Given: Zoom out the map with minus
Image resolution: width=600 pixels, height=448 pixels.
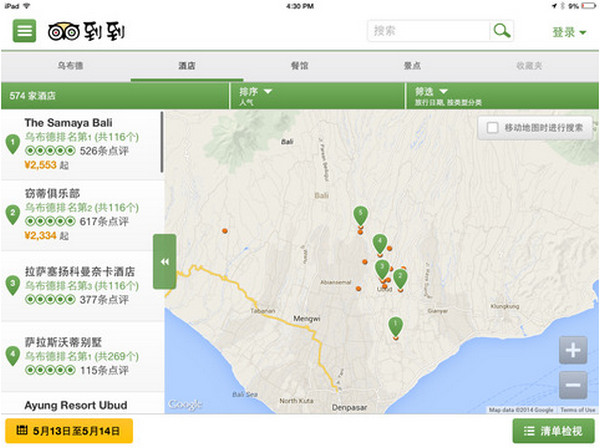Looking at the screenshot, I should 573,385.
